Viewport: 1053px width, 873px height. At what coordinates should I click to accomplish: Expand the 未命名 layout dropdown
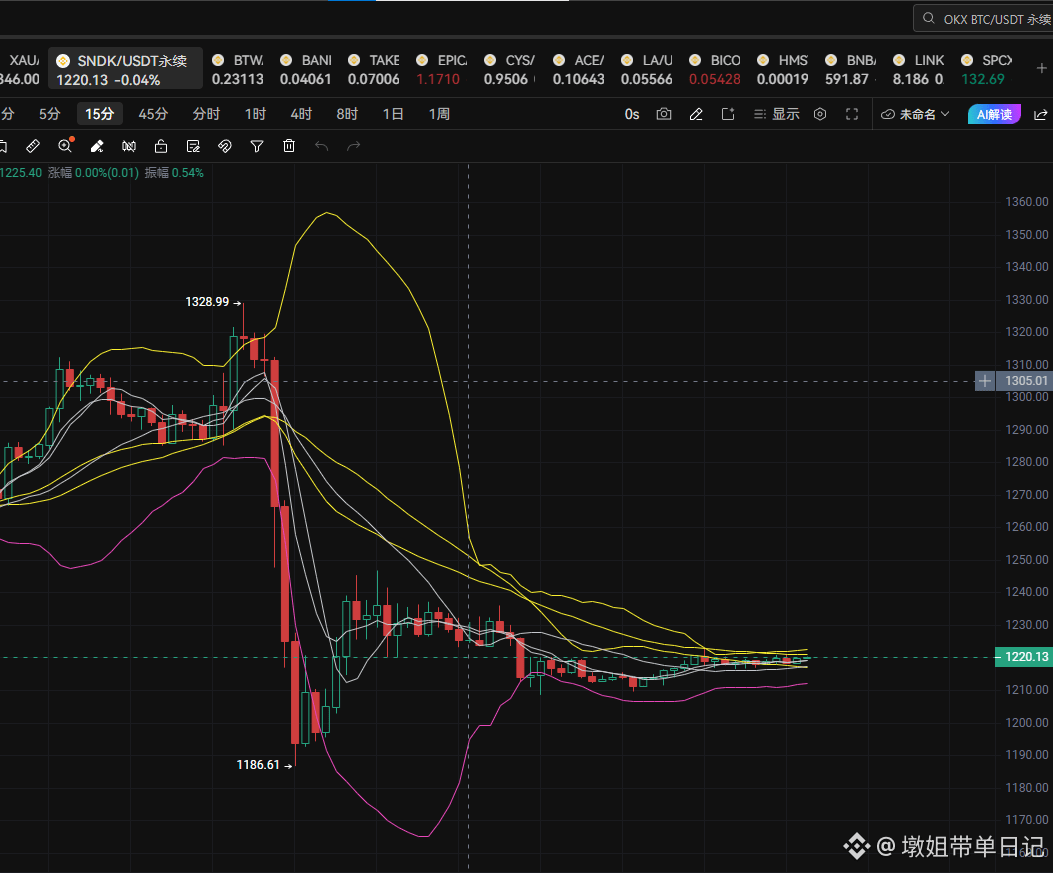915,114
